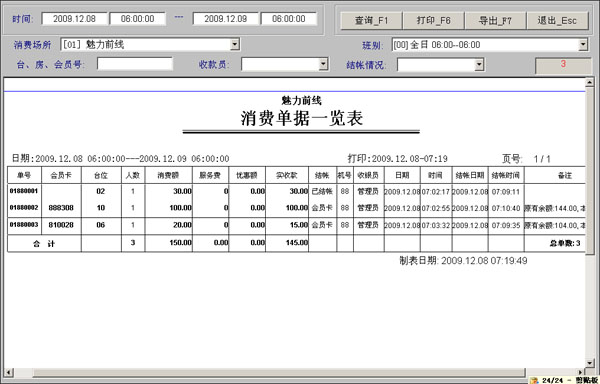Click the 退出_Esc exit button
The height and width of the screenshot is (384, 600).
(558, 20)
